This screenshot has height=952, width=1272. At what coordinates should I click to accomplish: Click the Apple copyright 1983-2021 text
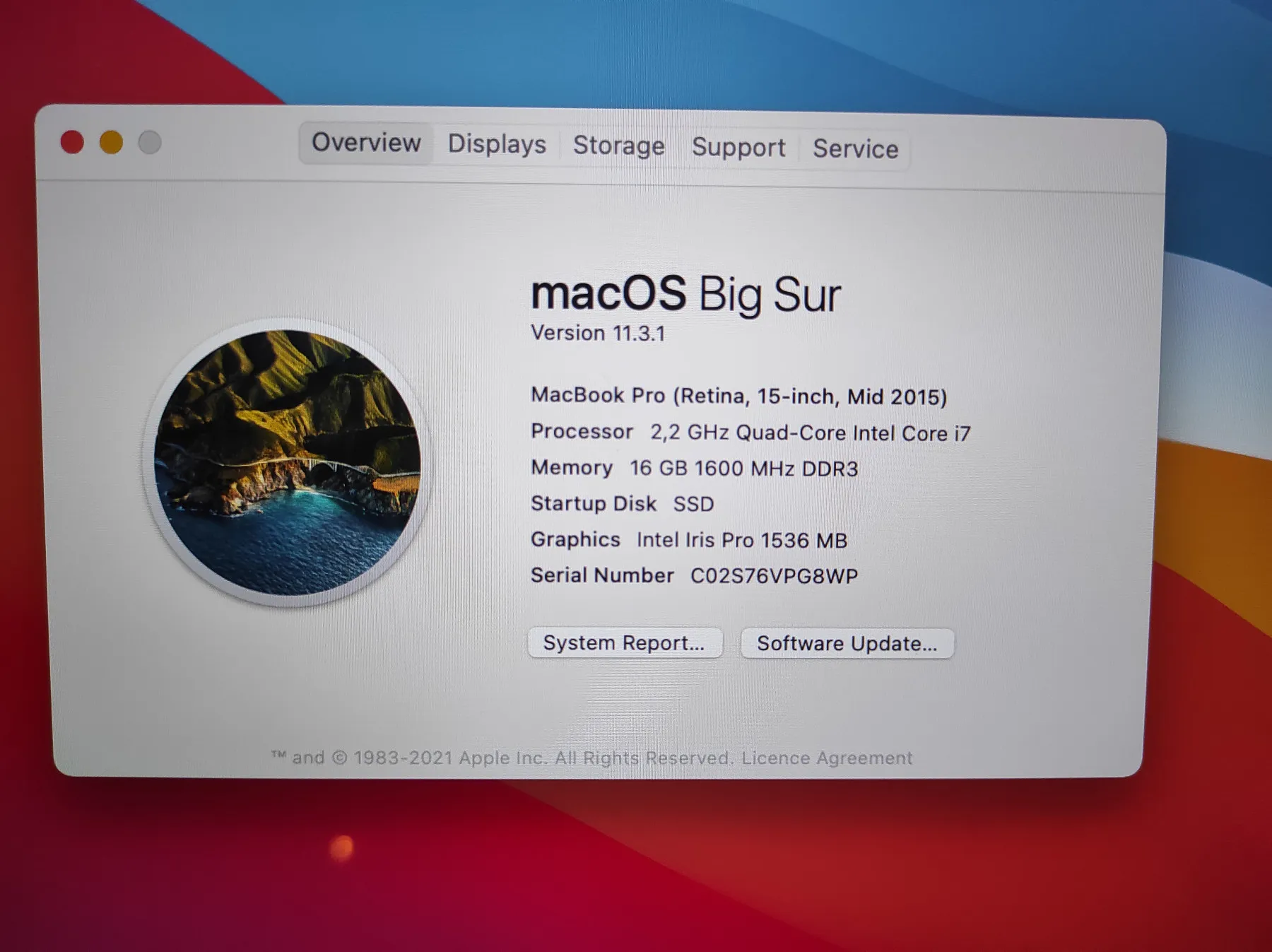coord(502,758)
